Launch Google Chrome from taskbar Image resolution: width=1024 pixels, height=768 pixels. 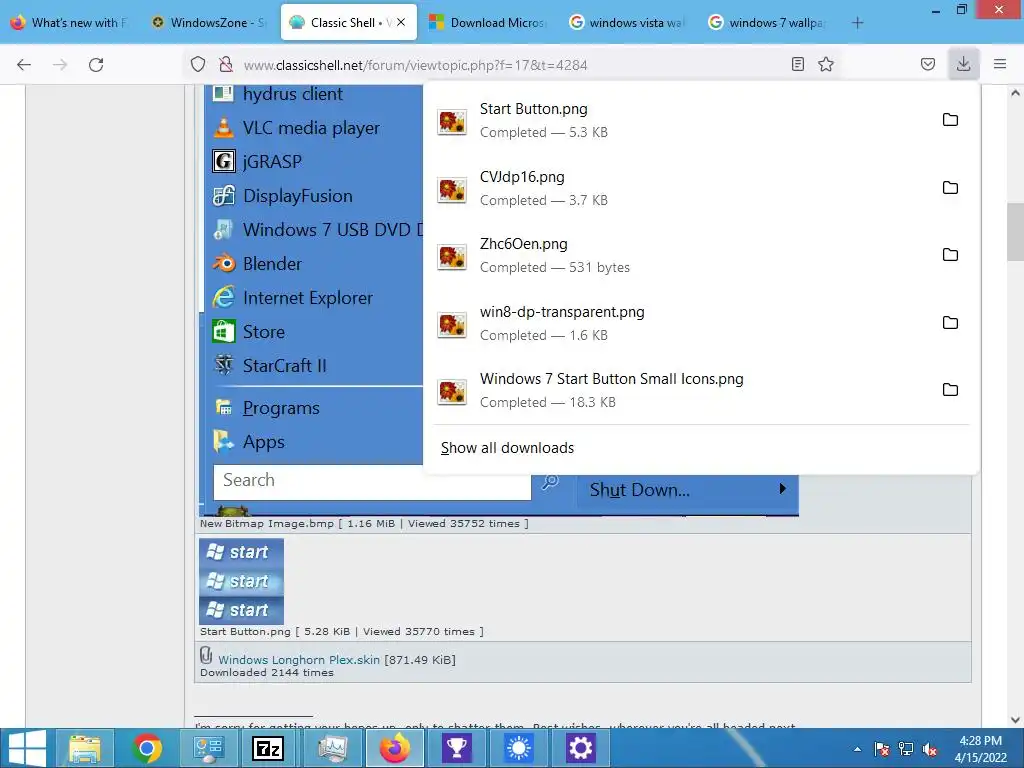(x=147, y=748)
